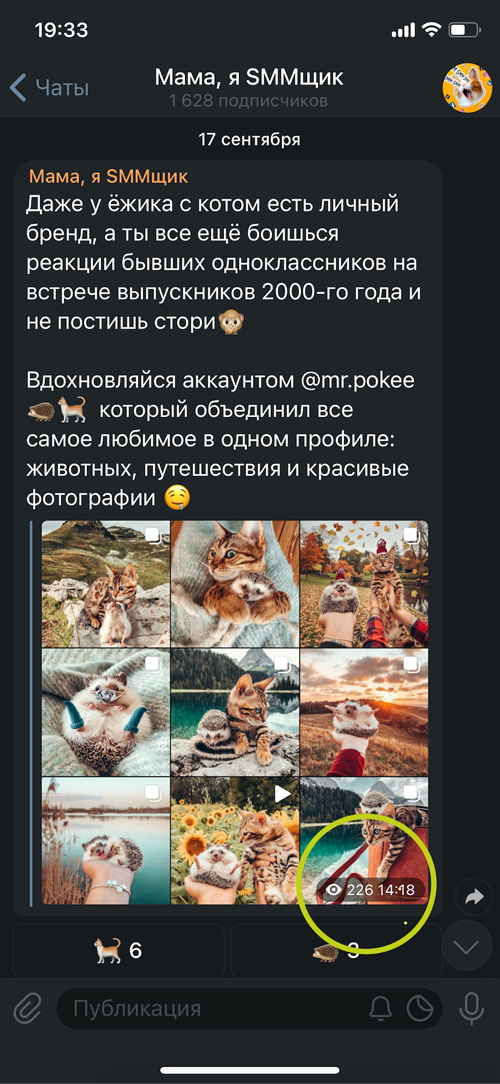Open channel title Мама, я SMMщик
The height and width of the screenshot is (1084, 500).
249,77
